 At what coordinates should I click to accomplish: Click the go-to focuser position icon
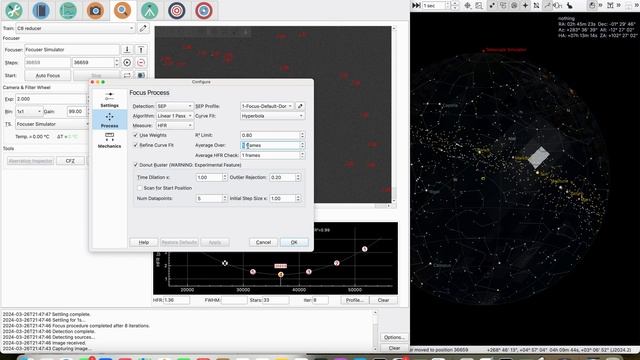[127, 62]
